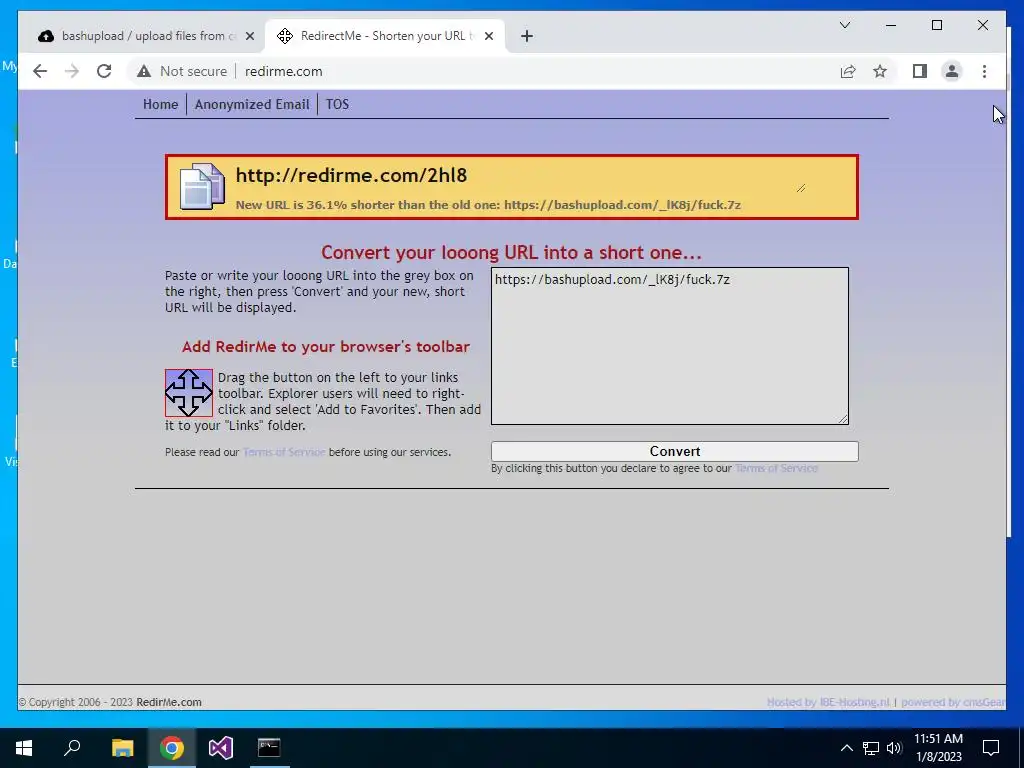Go back with the browser back arrow

(x=40, y=71)
